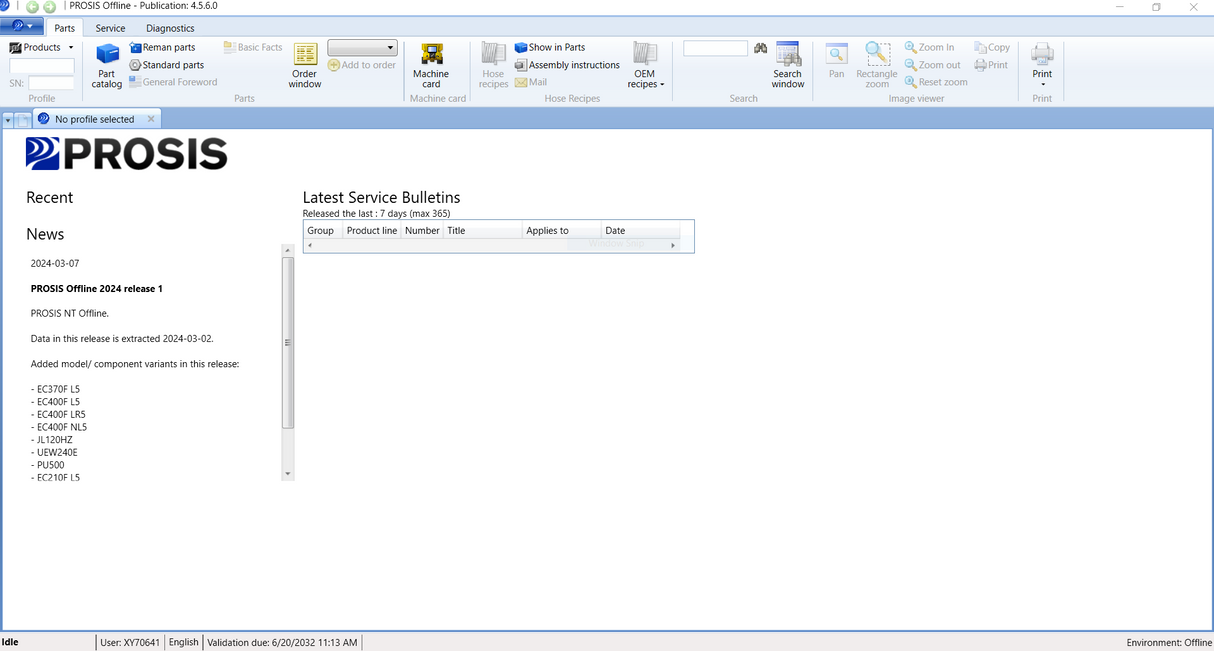This screenshot has width=1214, height=651.
Task: Select Reman parts in ribbon
Action: 162,47
